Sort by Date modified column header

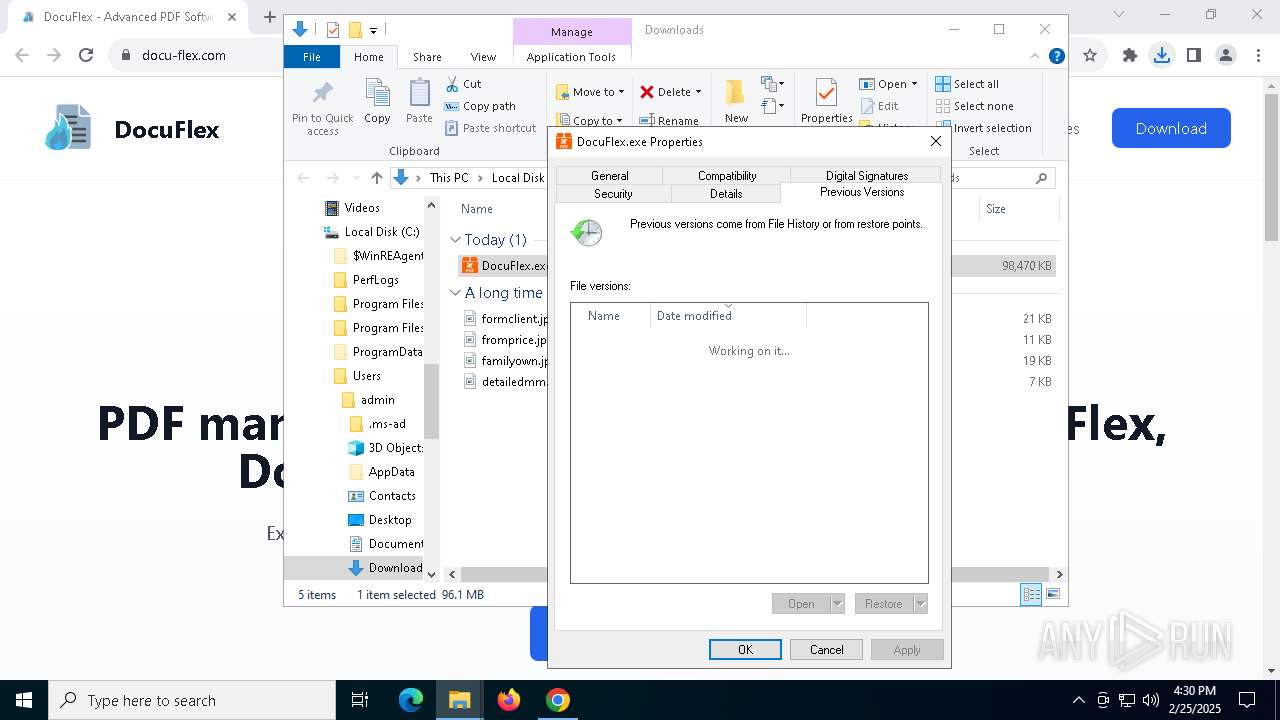[727, 316]
